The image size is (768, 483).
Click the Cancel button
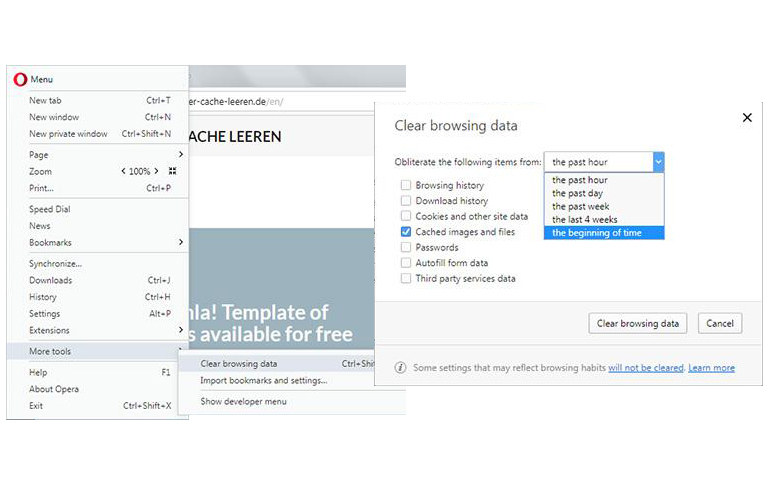click(720, 323)
